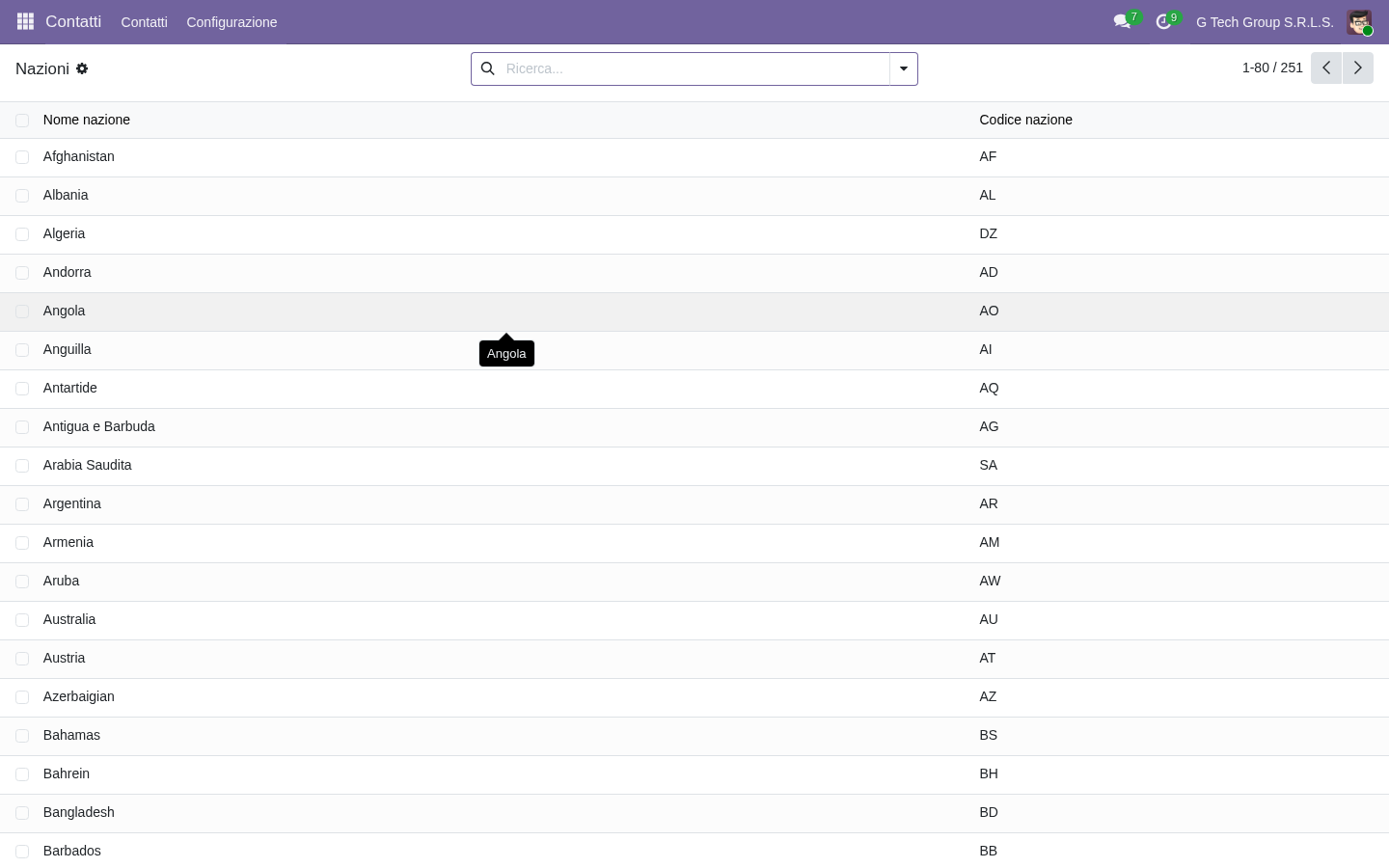
Task: Open the Azerbaigian country row
Action: tap(694, 697)
